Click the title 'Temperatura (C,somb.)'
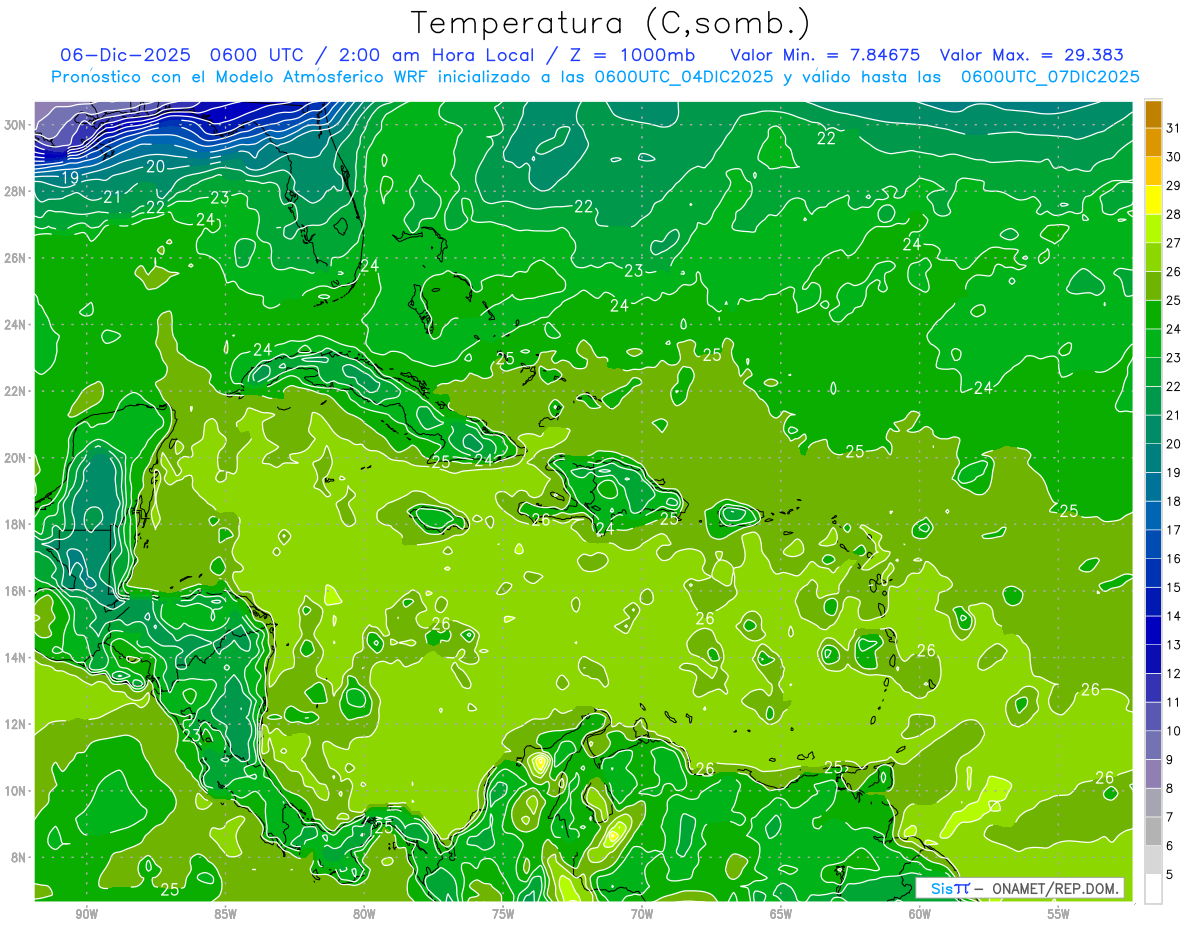The width and height of the screenshot is (1200, 927). click(x=611, y=23)
